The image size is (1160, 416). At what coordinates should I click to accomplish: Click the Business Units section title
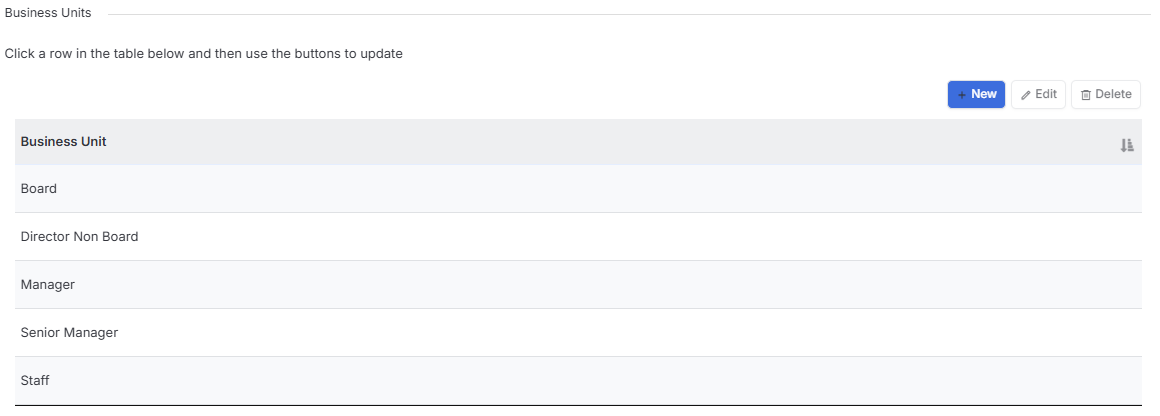(x=48, y=13)
